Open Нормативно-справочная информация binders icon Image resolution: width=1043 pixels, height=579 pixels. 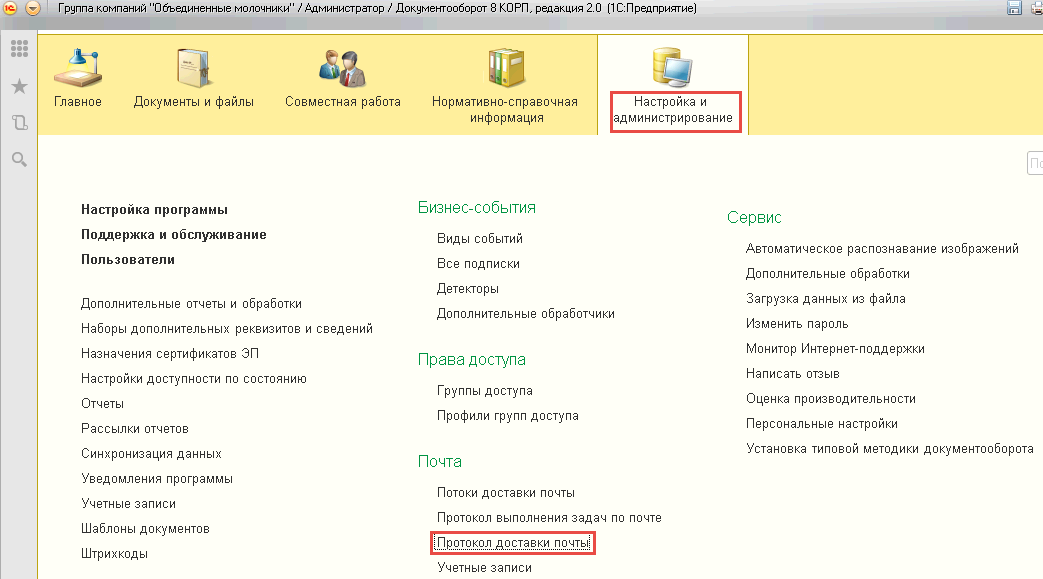click(x=506, y=68)
